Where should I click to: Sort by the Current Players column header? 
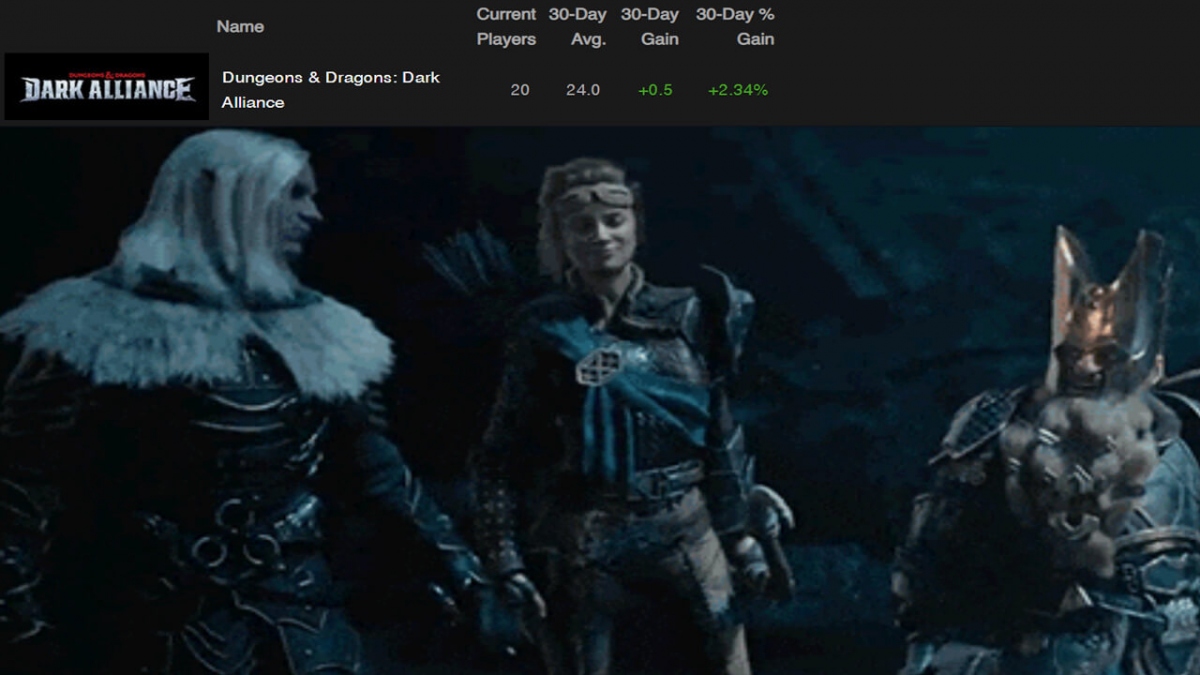506,27
